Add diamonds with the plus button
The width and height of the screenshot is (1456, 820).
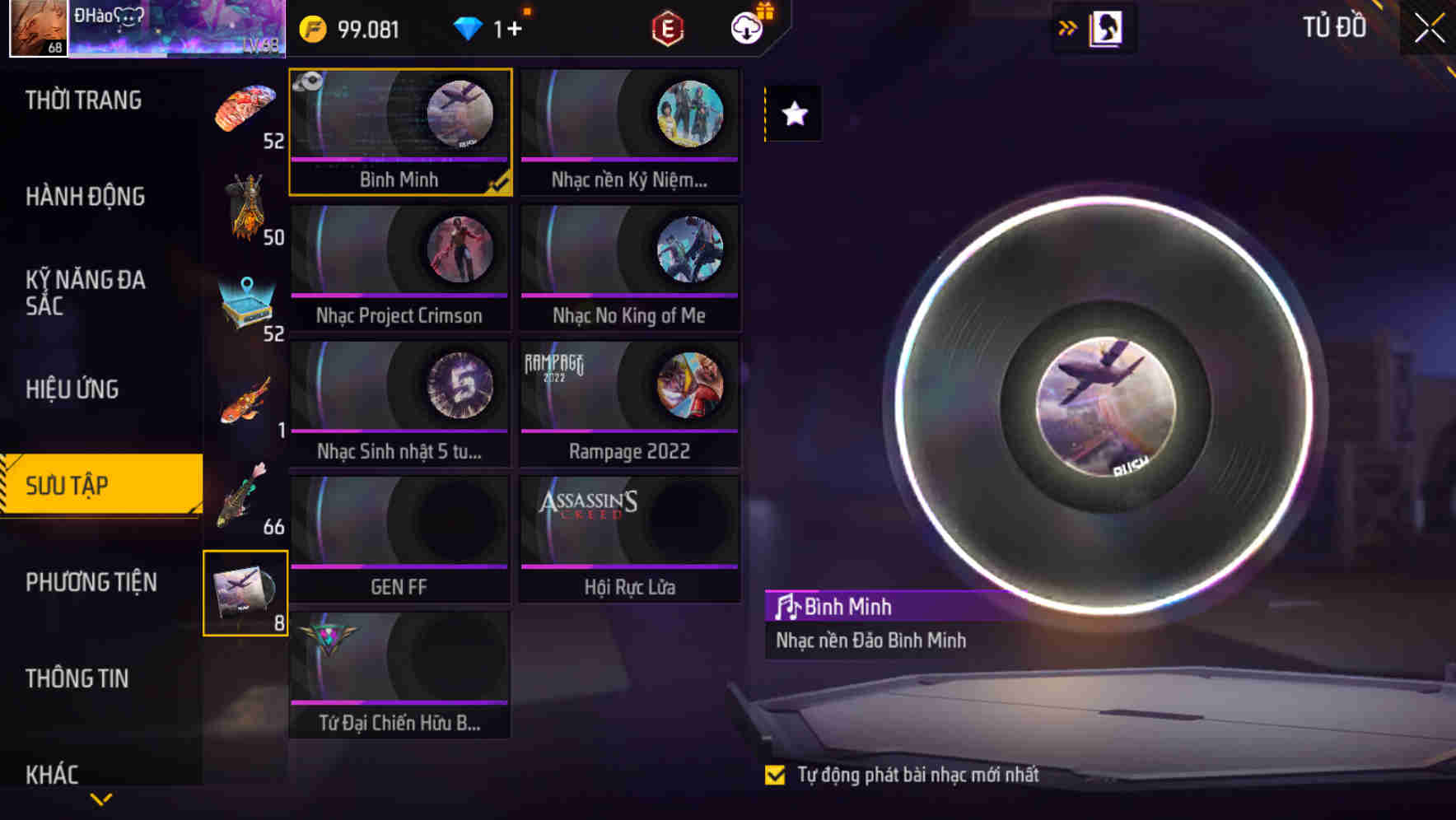point(514,29)
